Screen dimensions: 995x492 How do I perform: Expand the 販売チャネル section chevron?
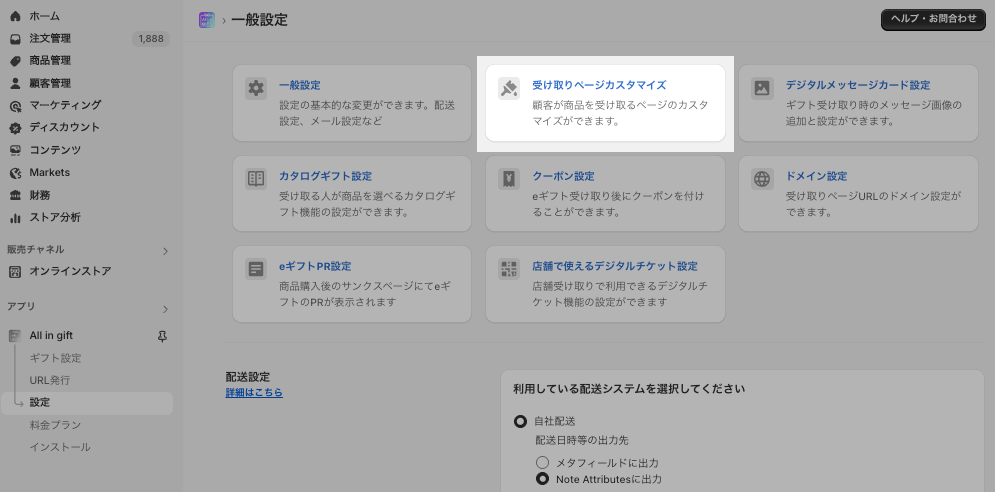pos(165,250)
